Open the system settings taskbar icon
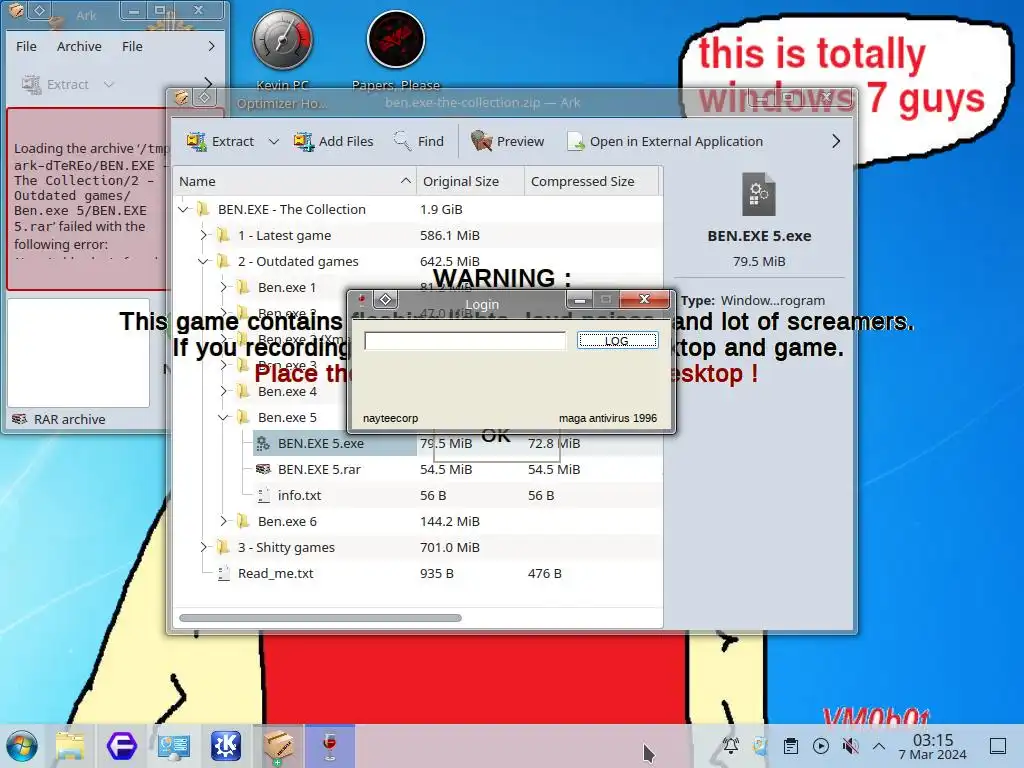 pos(174,746)
